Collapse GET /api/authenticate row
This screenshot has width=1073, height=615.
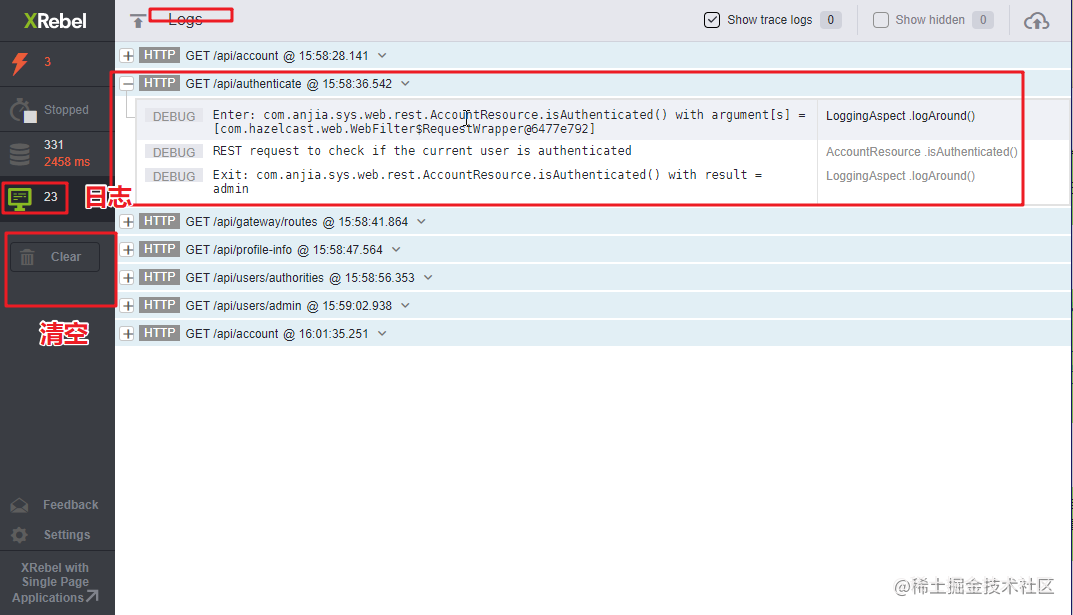[x=127, y=83]
